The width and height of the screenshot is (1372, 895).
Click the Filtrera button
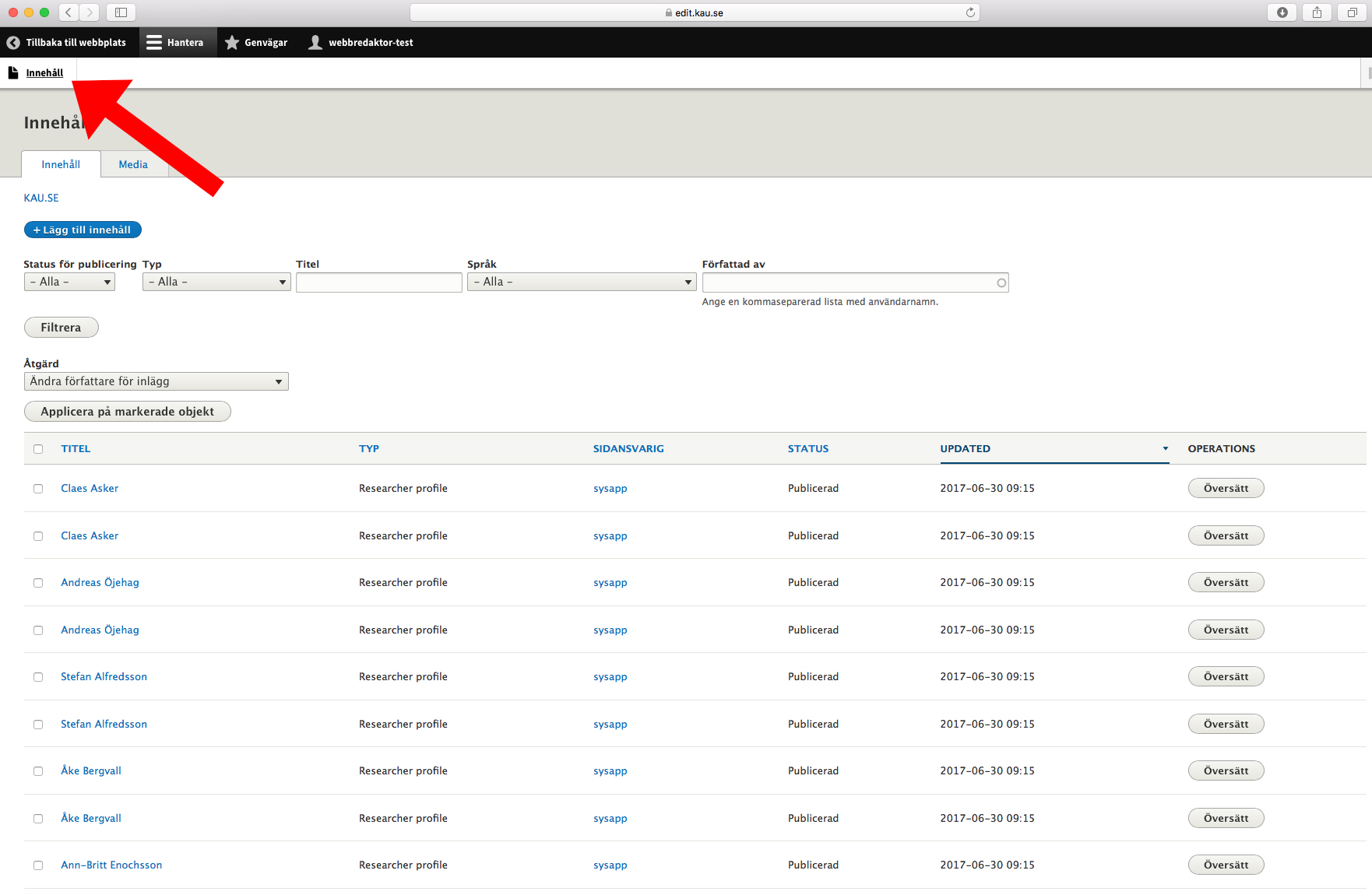pos(61,328)
